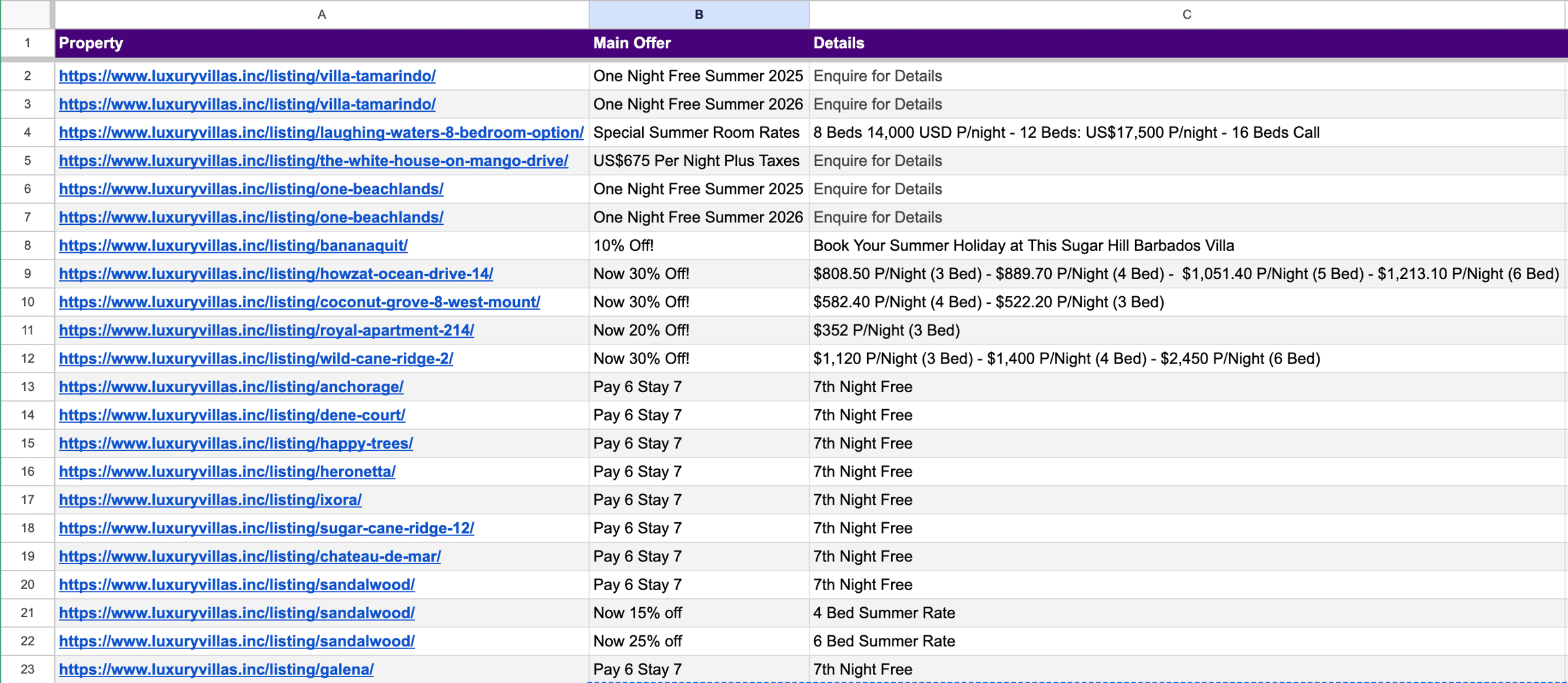Select 'Enquire for Details' in row 5
This screenshot has width=1568, height=683.
click(x=1187, y=161)
